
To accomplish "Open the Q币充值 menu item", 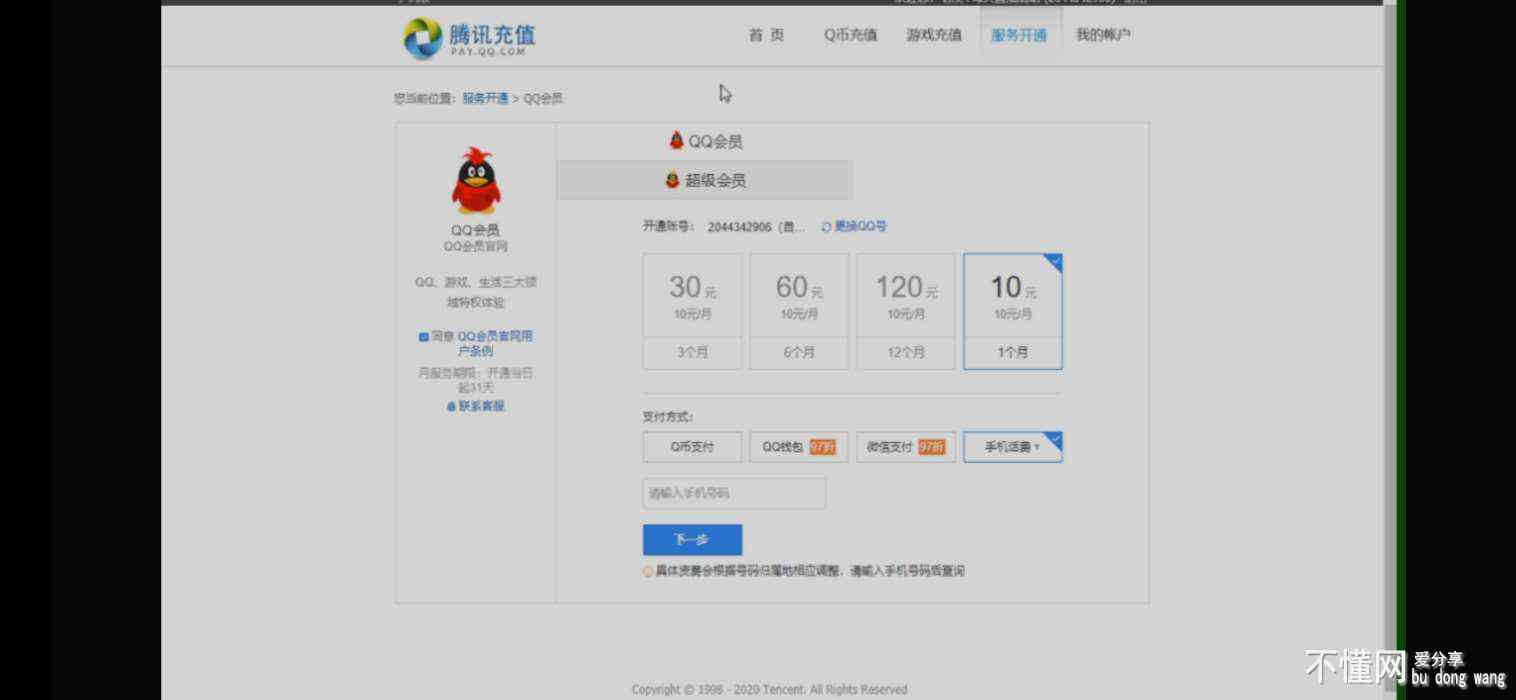I will [850, 35].
